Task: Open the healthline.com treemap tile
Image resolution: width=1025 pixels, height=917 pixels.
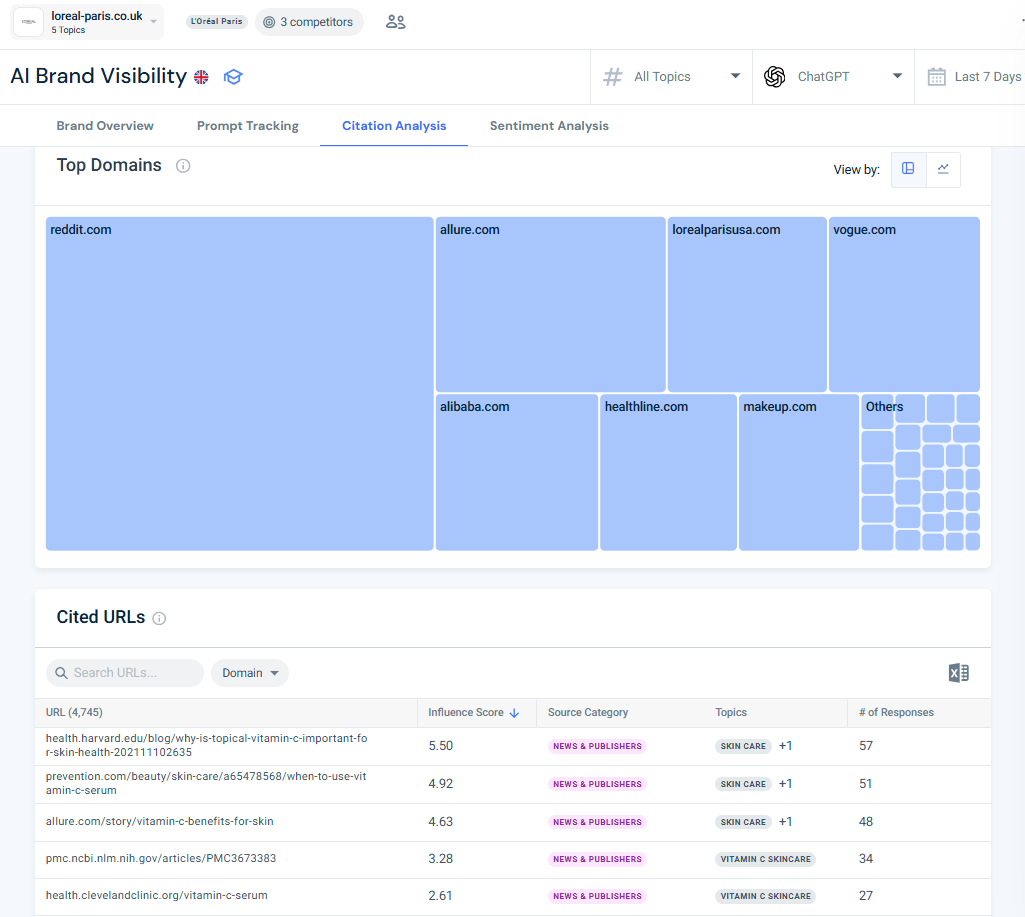Action: [x=668, y=472]
